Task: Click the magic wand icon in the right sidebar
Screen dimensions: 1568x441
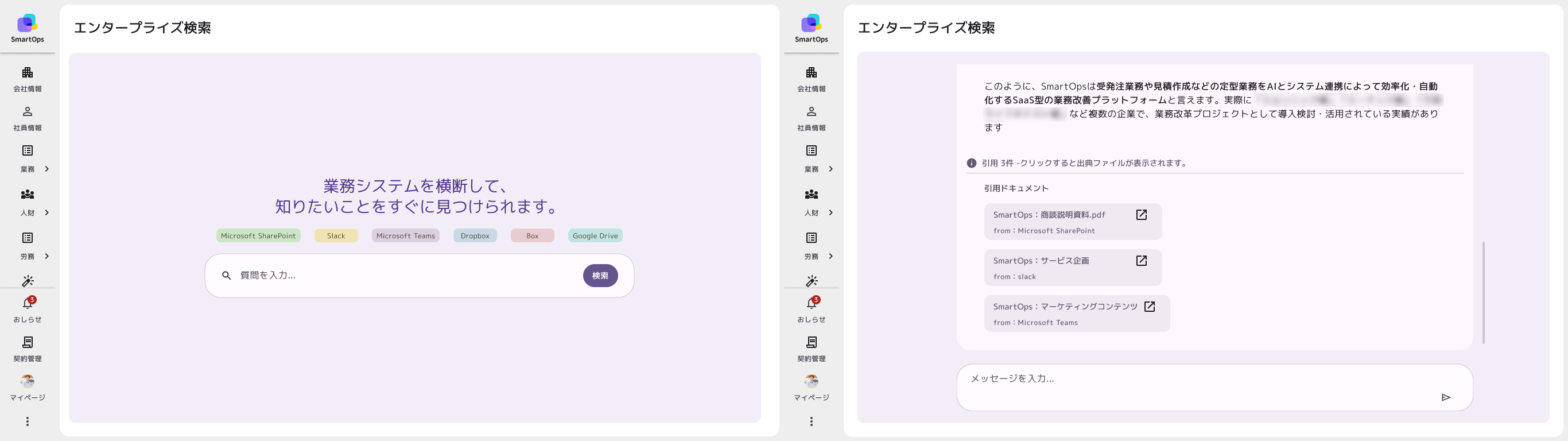Action: pos(812,281)
